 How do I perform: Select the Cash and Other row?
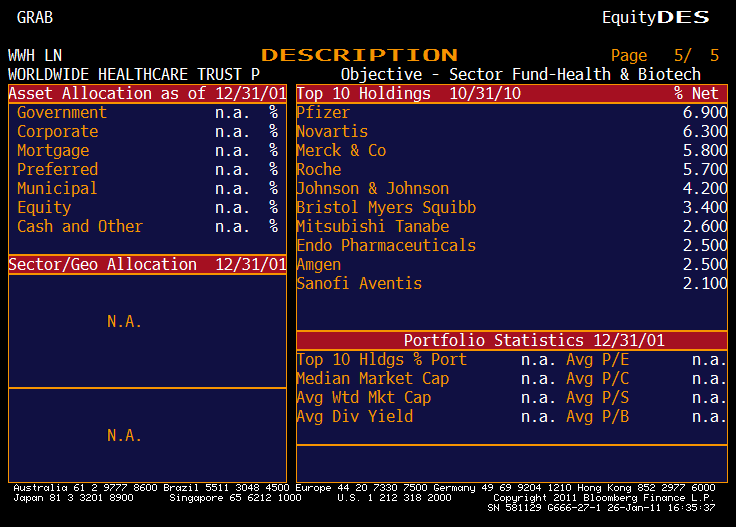[x=147, y=227]
